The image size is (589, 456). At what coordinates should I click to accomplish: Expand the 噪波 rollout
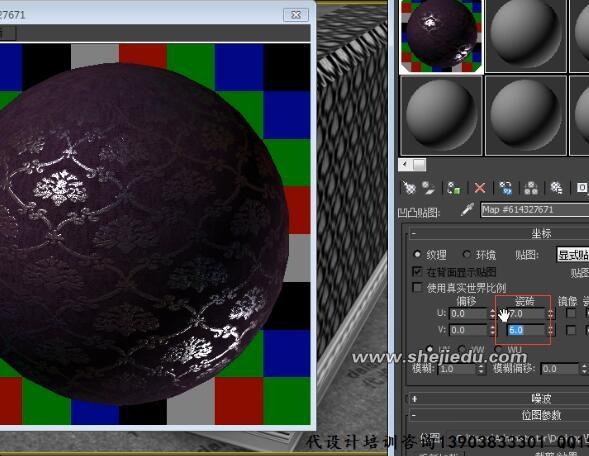pyautogui.click(x=414, y=399)
